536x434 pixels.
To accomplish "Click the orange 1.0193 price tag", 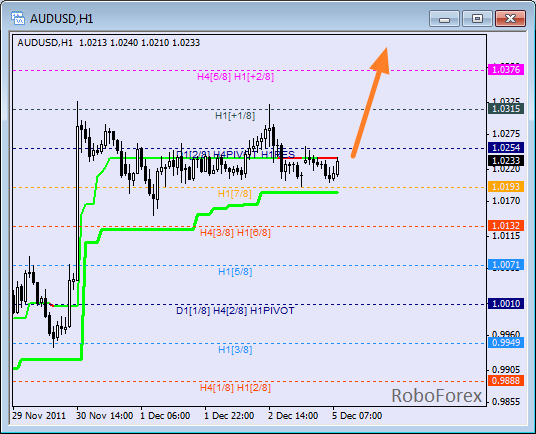I will (506, 187).
